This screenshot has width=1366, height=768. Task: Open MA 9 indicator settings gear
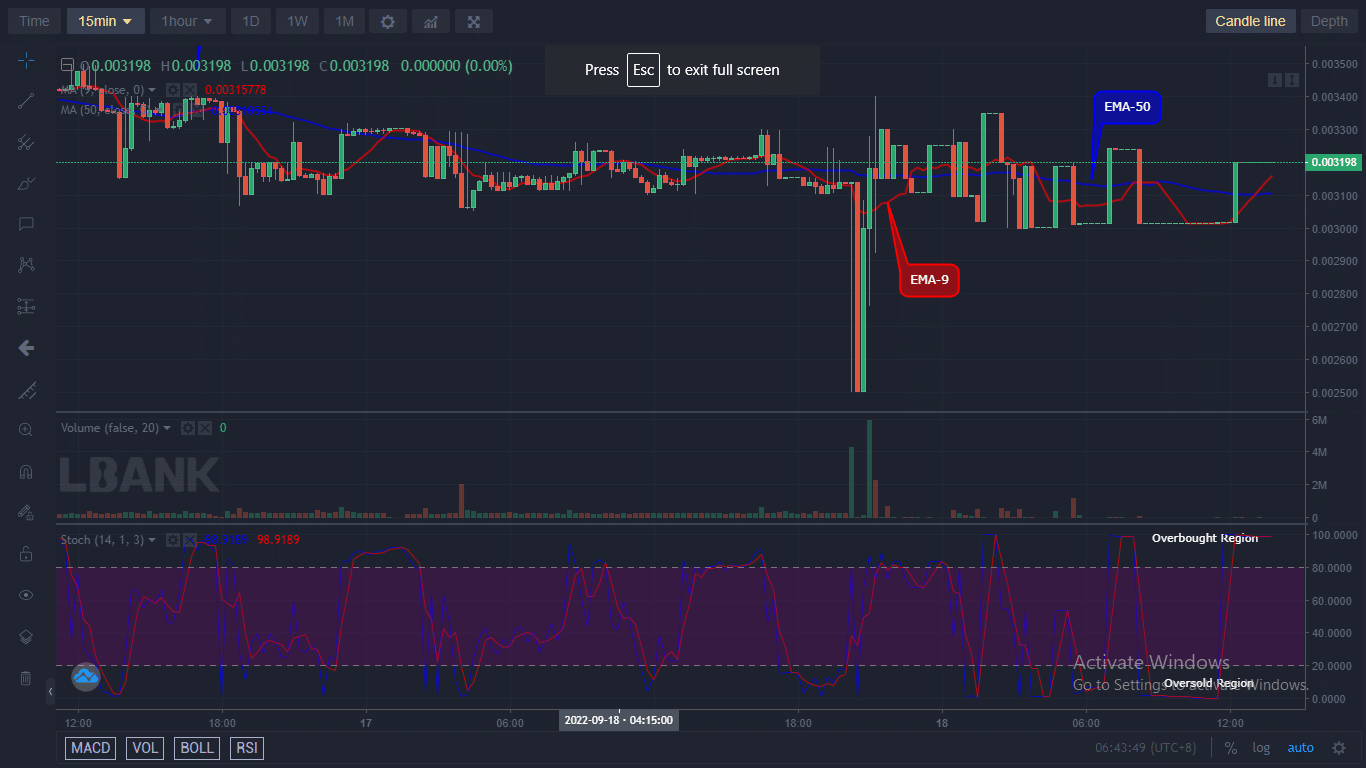click(173, 90)
